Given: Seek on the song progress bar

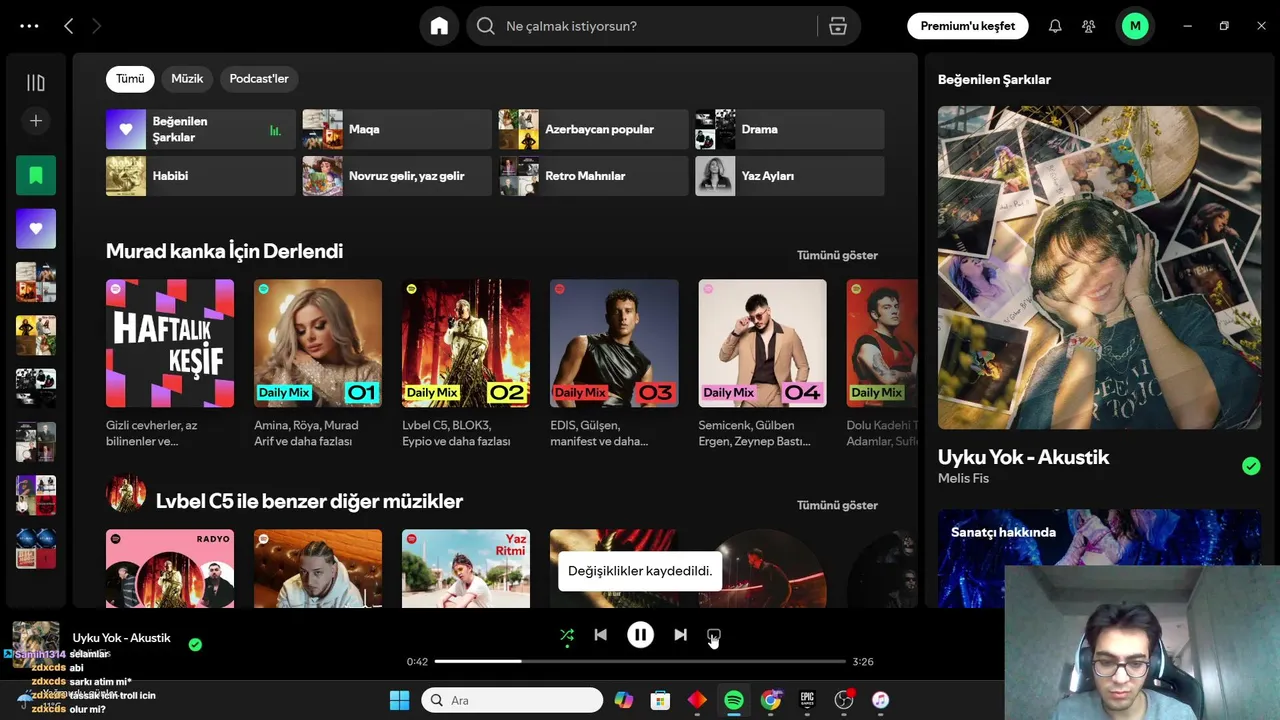Looking at the screenshot, I should pyautogui.click(x=640, y=661).
